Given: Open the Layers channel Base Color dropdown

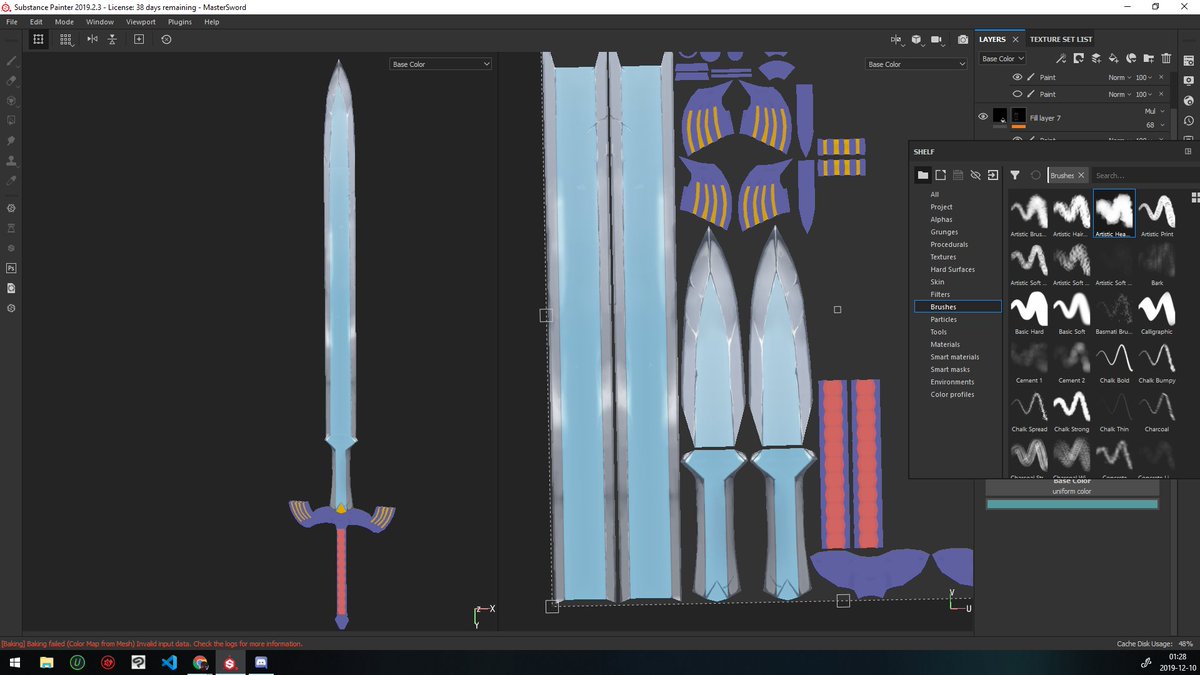Looking at the screenshot, I should coord(1002,59).
